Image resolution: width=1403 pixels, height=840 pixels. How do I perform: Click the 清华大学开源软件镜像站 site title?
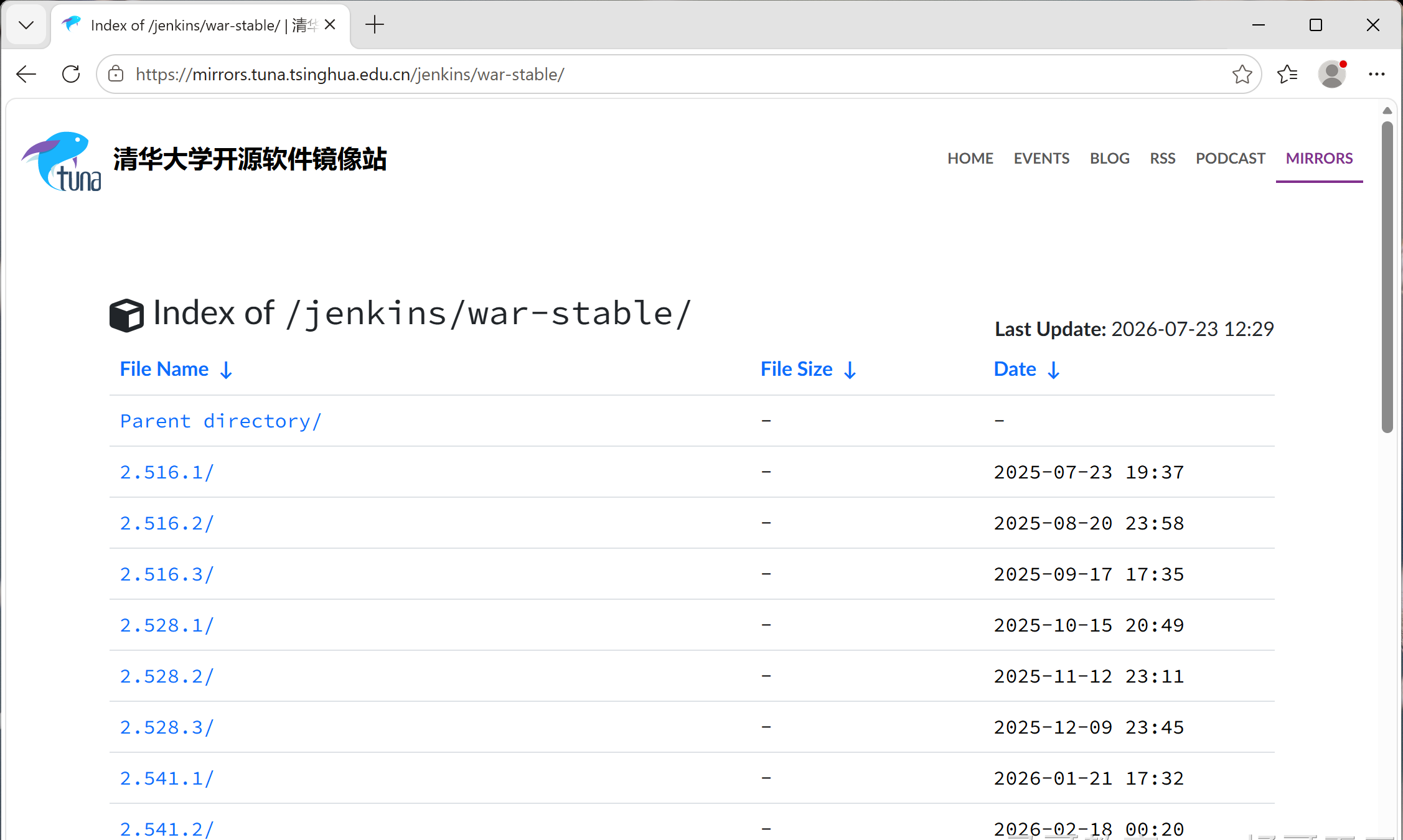250,159
